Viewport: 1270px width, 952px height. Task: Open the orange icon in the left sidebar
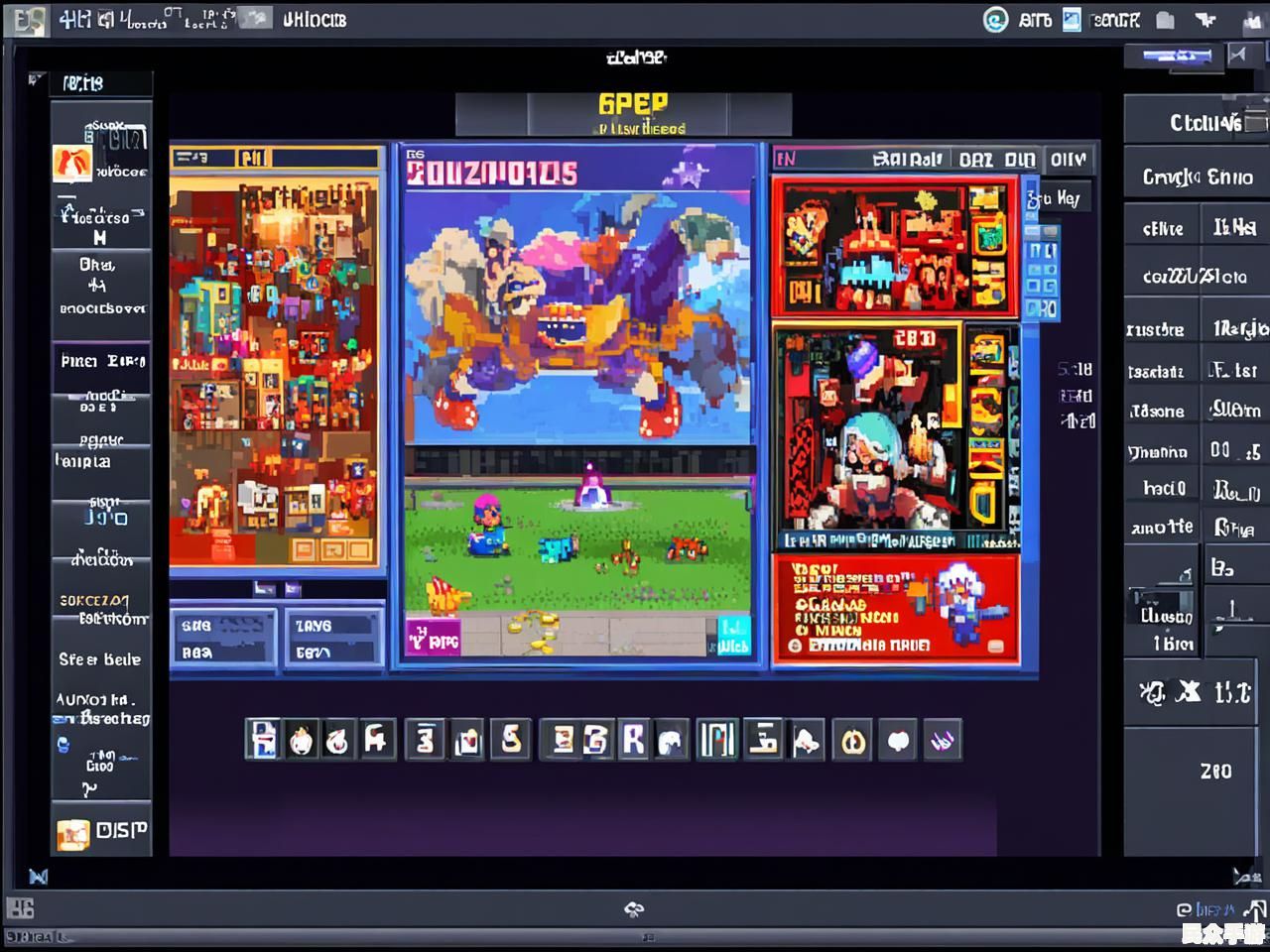pos(72,164)
